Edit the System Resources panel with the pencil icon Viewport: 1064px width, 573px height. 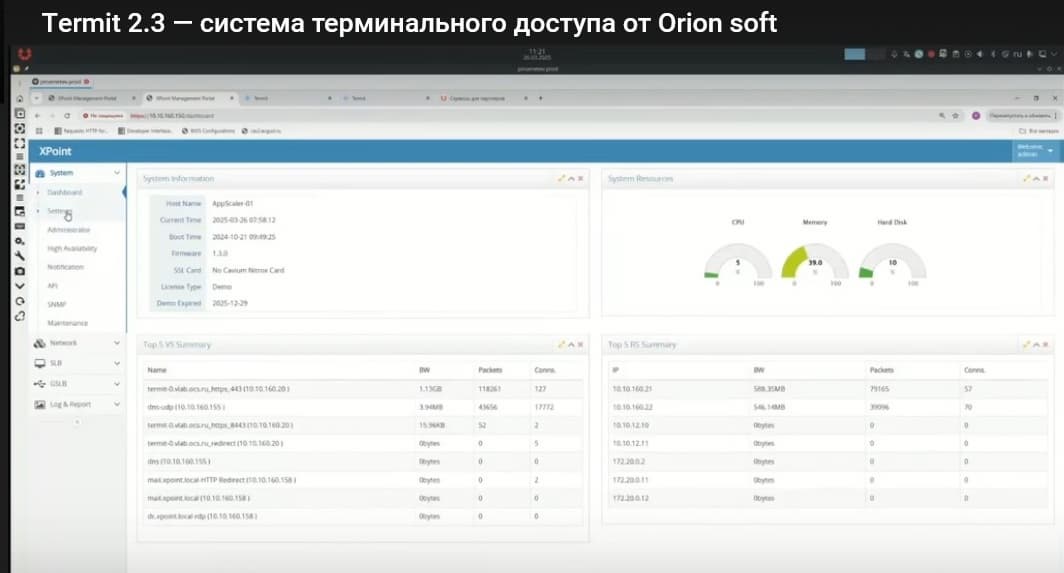click(1026, 179)
